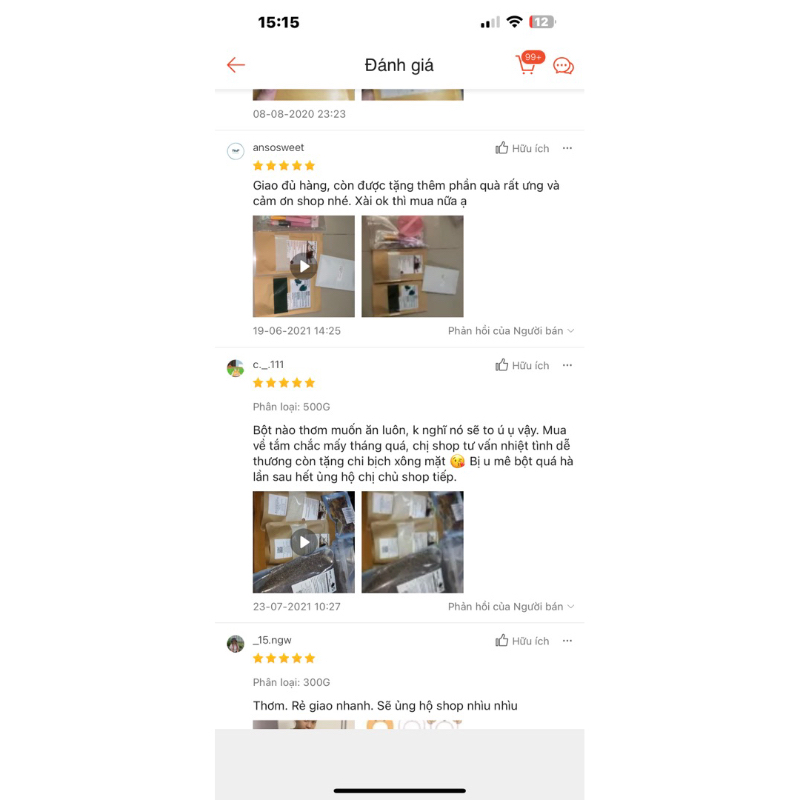Open the username ansosweet
800x800 pixels.
click(278, 147)
